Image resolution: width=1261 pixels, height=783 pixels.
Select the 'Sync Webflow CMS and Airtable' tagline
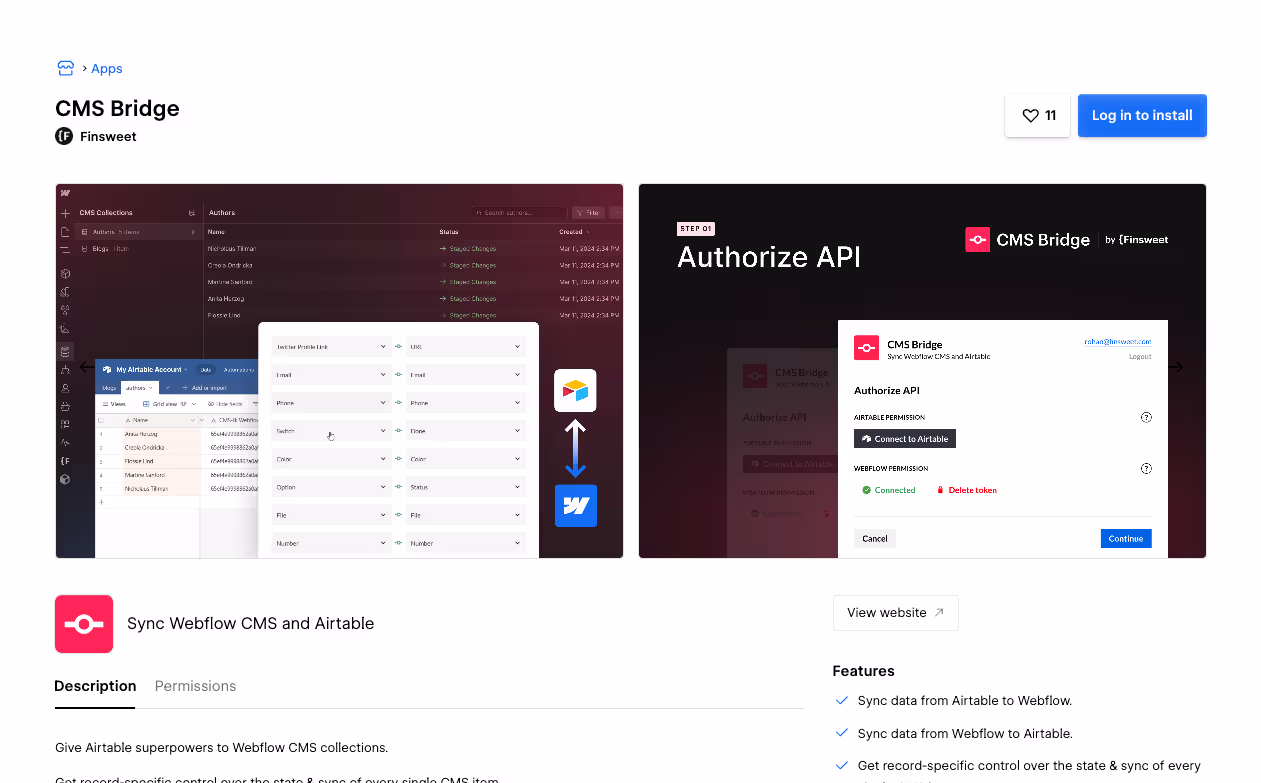250,623
